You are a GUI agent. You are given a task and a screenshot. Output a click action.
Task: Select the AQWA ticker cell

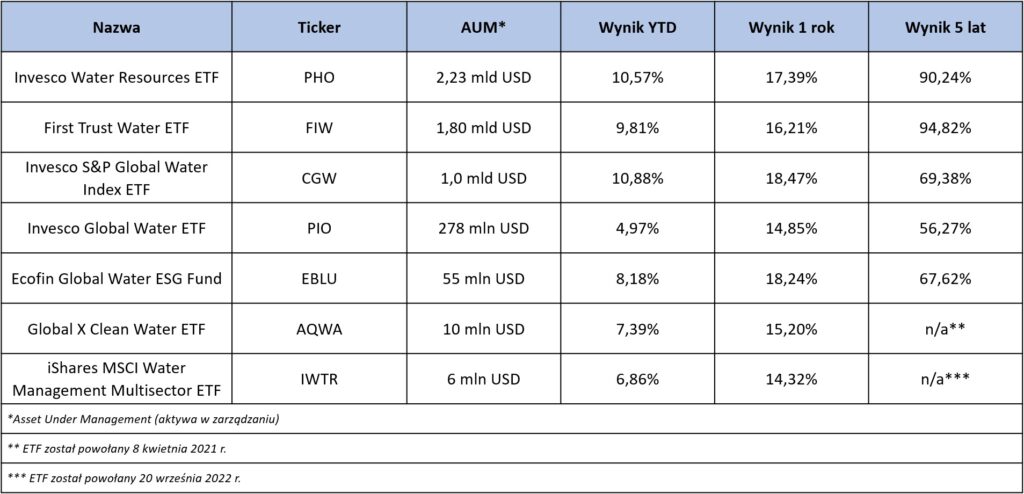click(319, 329)
